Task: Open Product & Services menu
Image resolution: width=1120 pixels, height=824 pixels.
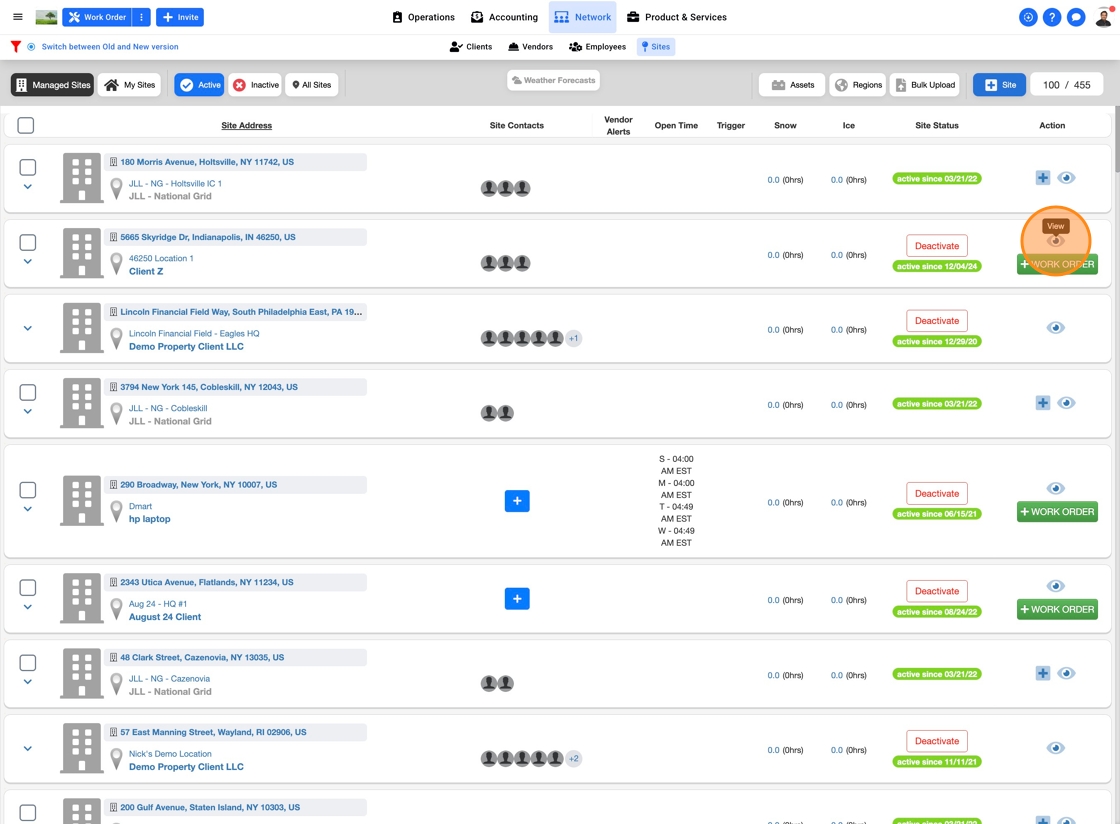Action: coord(676,17)
